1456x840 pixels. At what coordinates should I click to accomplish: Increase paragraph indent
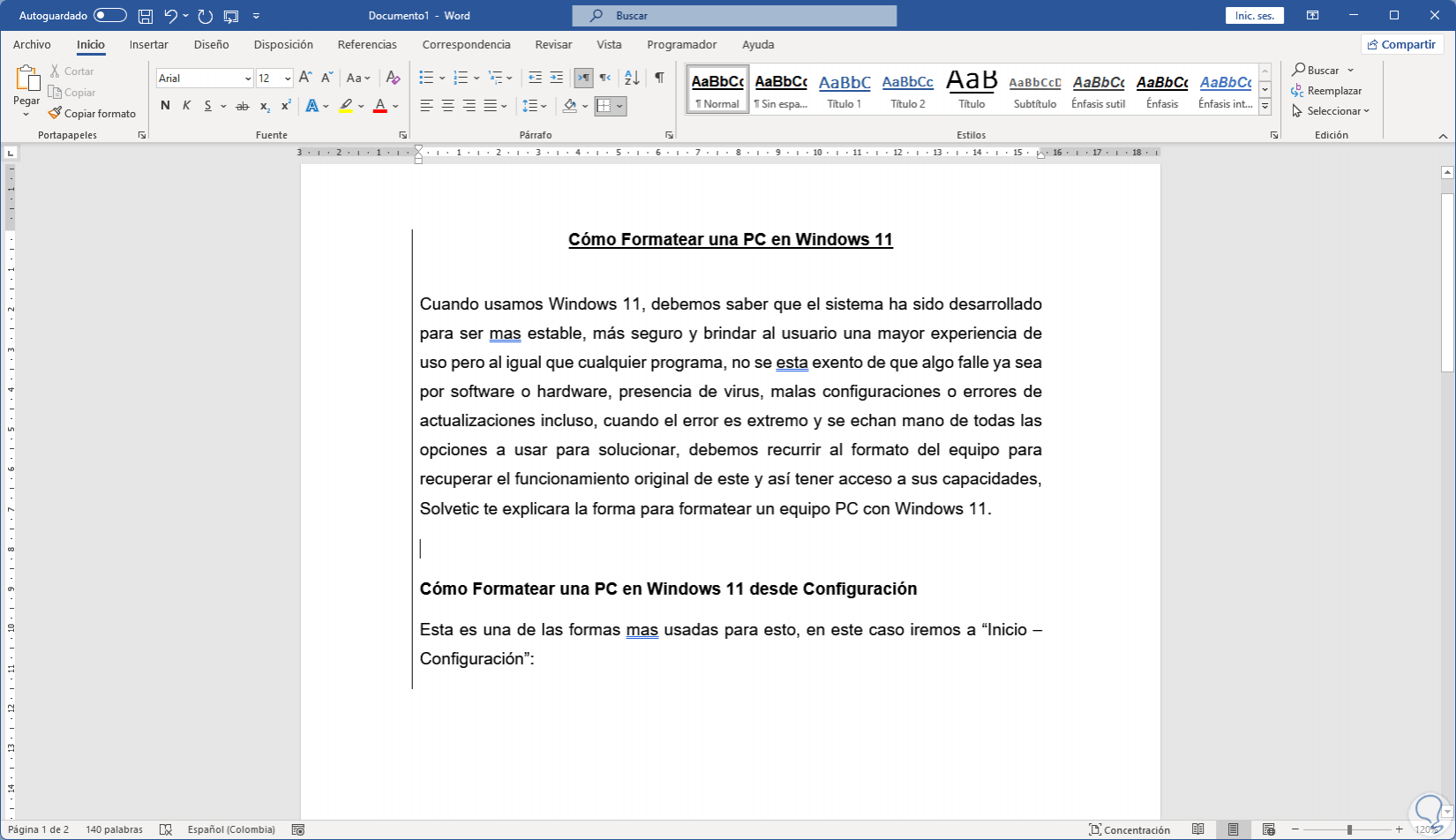pyautogui.click(x=556, y=78)
